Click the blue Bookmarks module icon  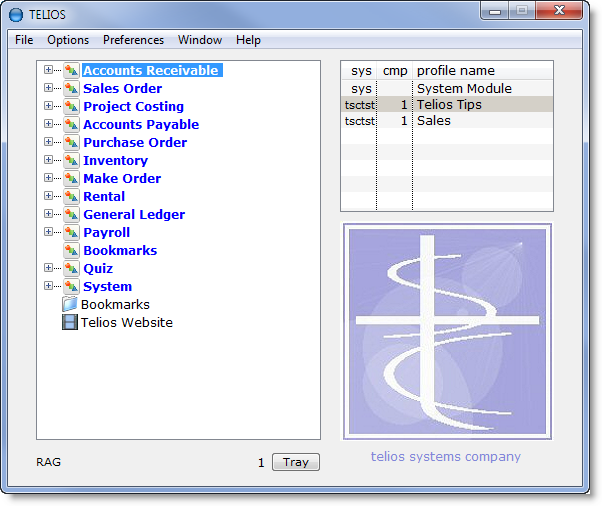click(x=71, y=251)
